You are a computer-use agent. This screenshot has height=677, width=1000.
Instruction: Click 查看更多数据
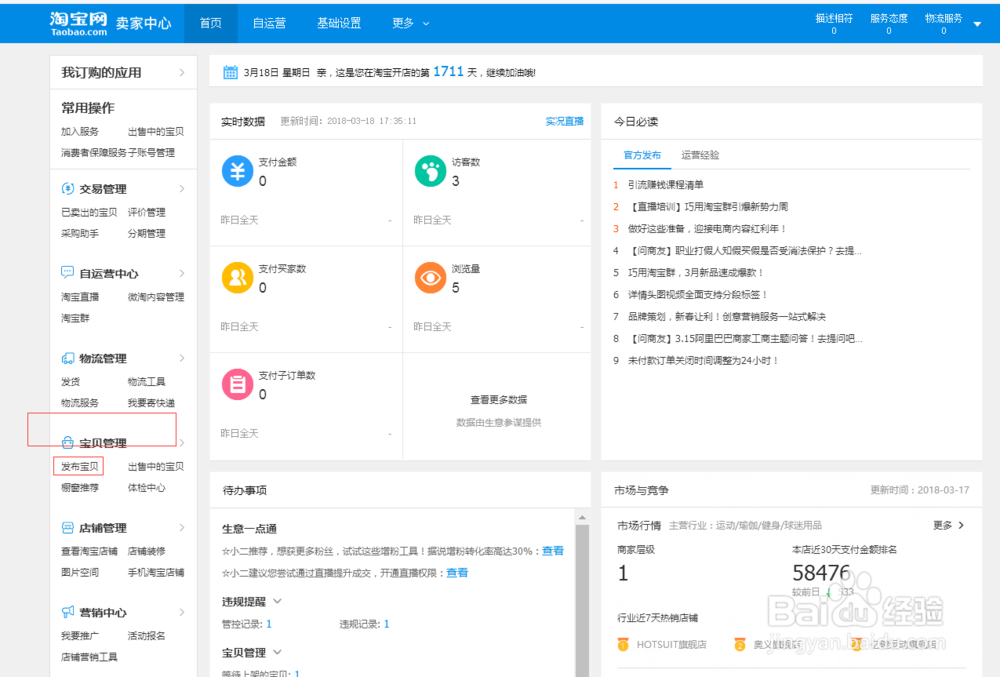click(499, 400)
